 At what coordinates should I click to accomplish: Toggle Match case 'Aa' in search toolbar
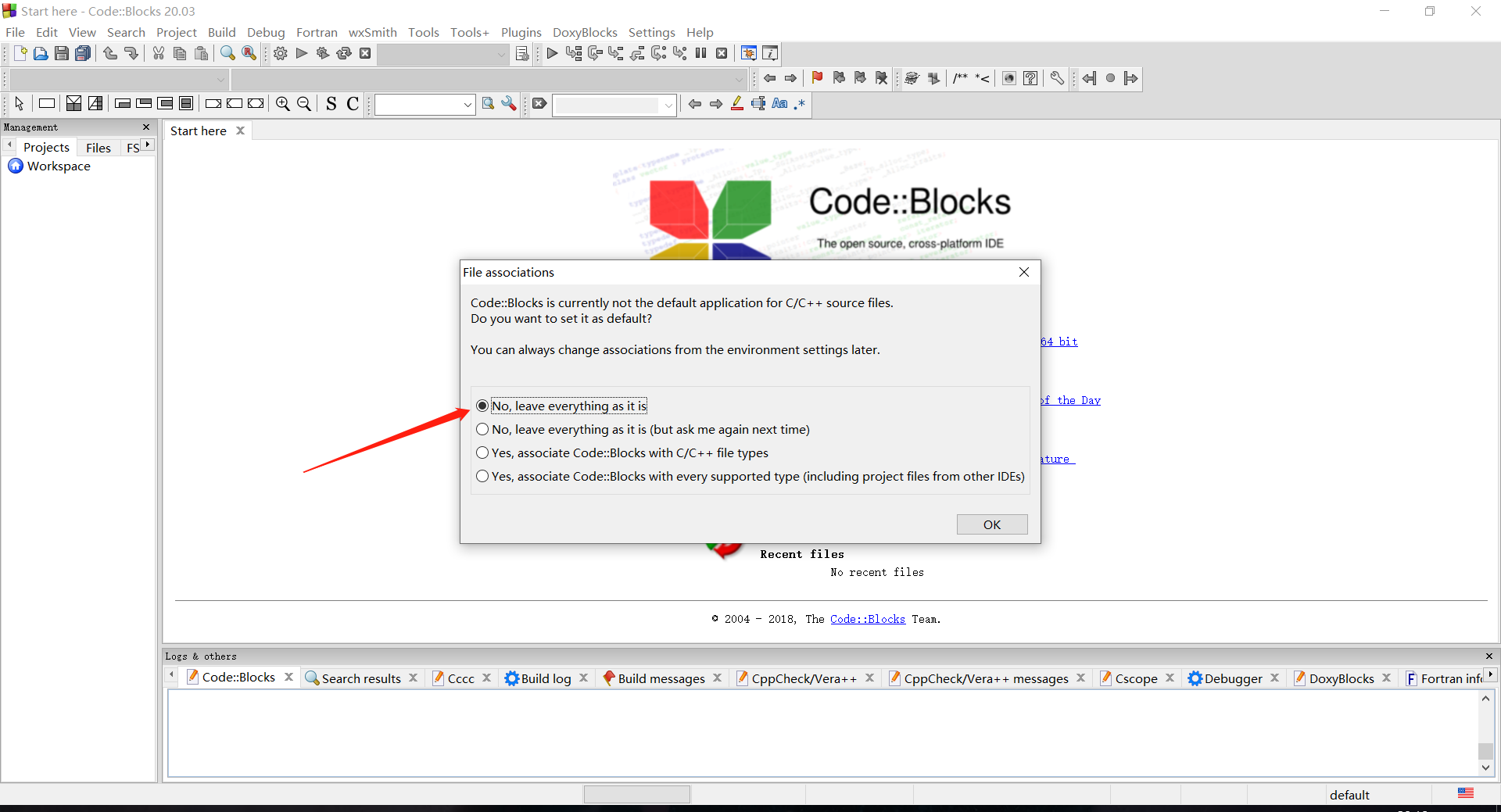pyautogui.click(x=779, y=104)
